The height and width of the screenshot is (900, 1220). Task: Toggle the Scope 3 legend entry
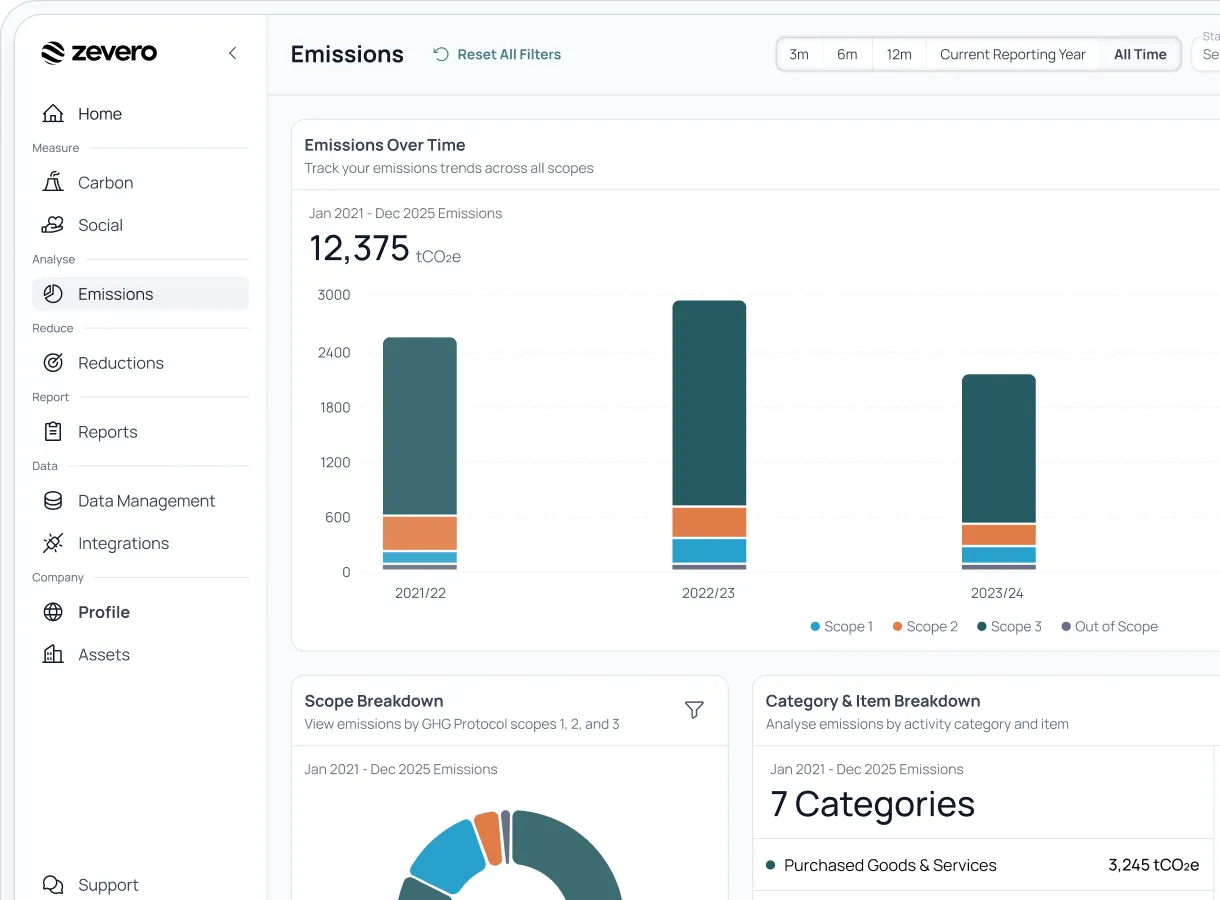[x=1009, y=627]
